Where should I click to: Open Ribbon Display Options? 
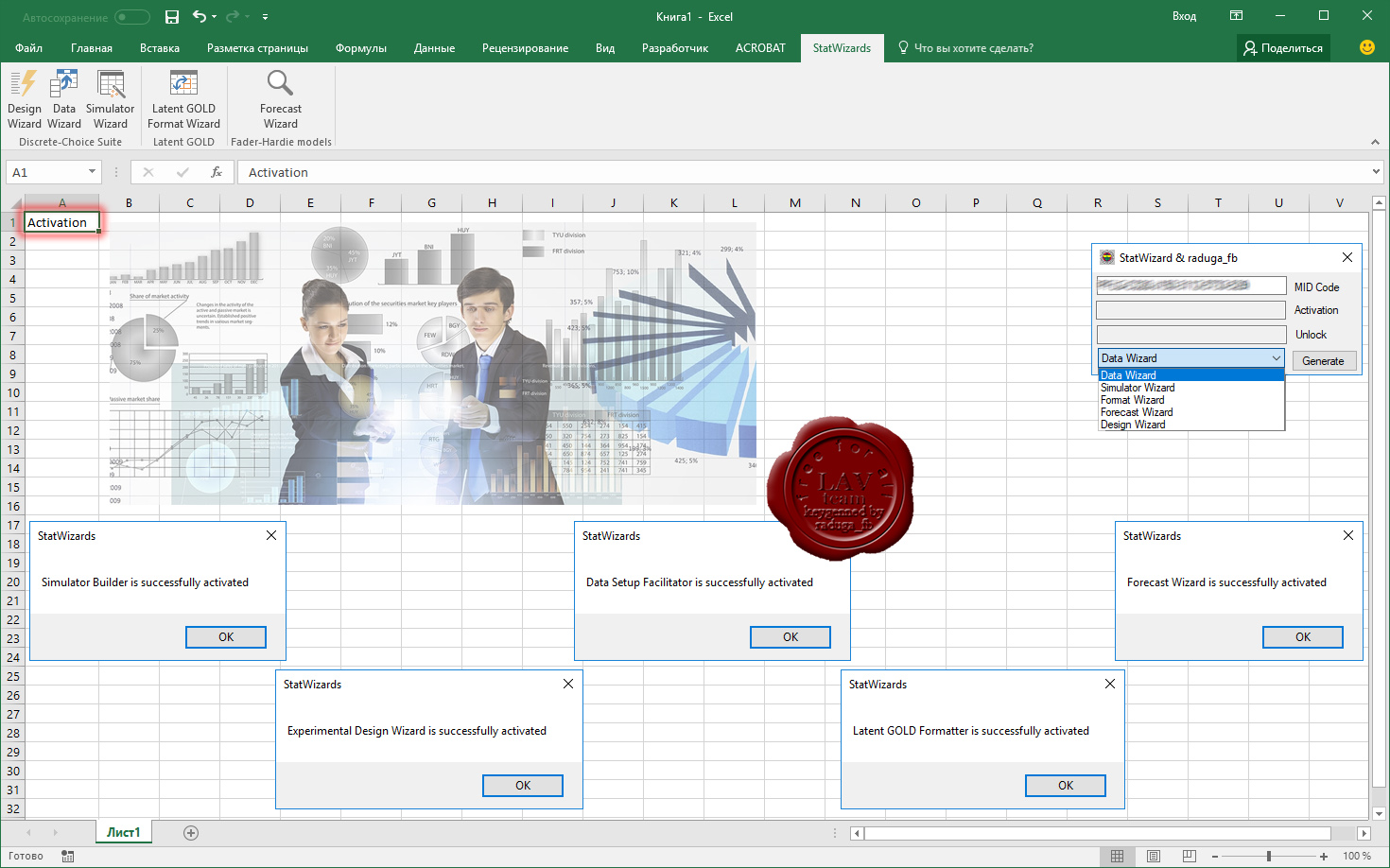[x=1236, y=16]
